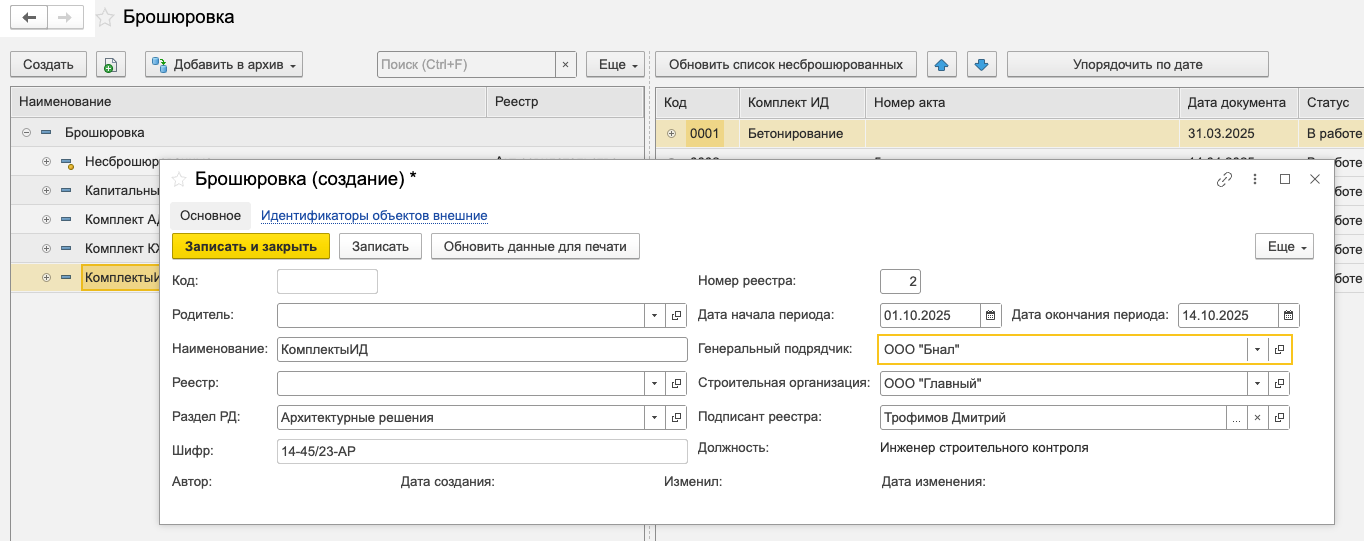Click into the Шифр input field
The image size is (1364, 541).
point(482,452)
